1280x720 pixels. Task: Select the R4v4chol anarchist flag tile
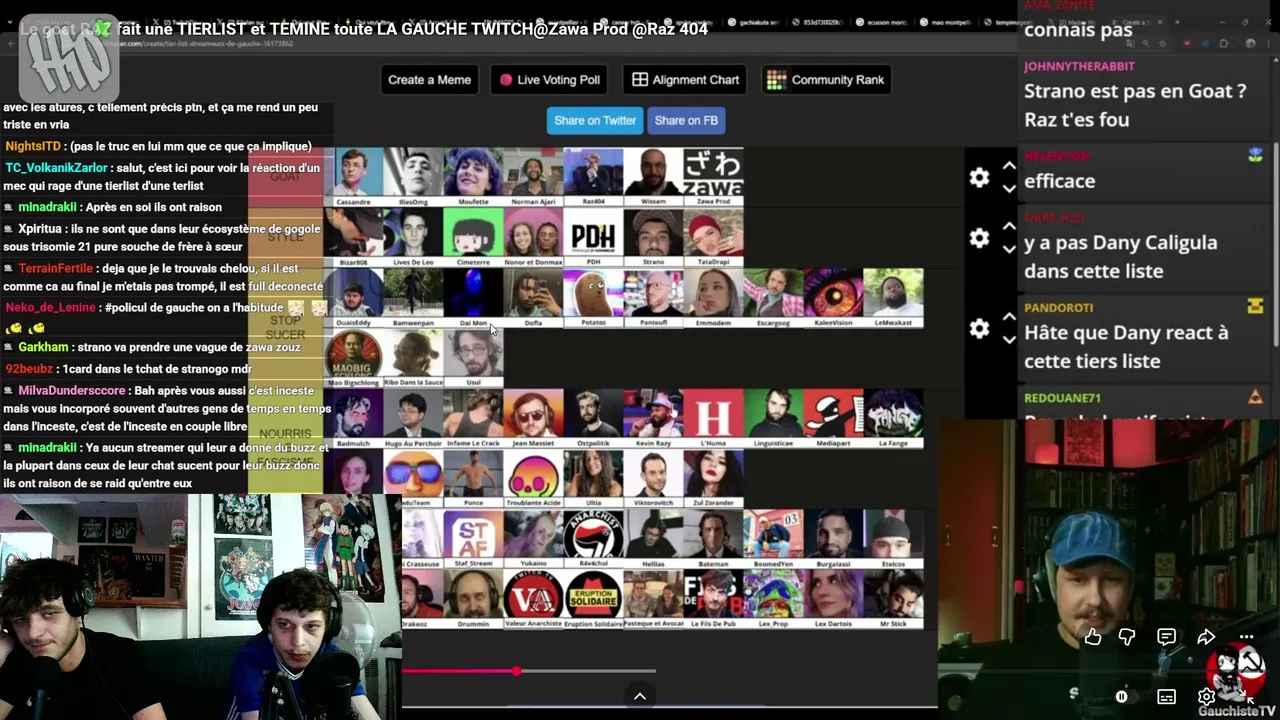coord(593,538)
